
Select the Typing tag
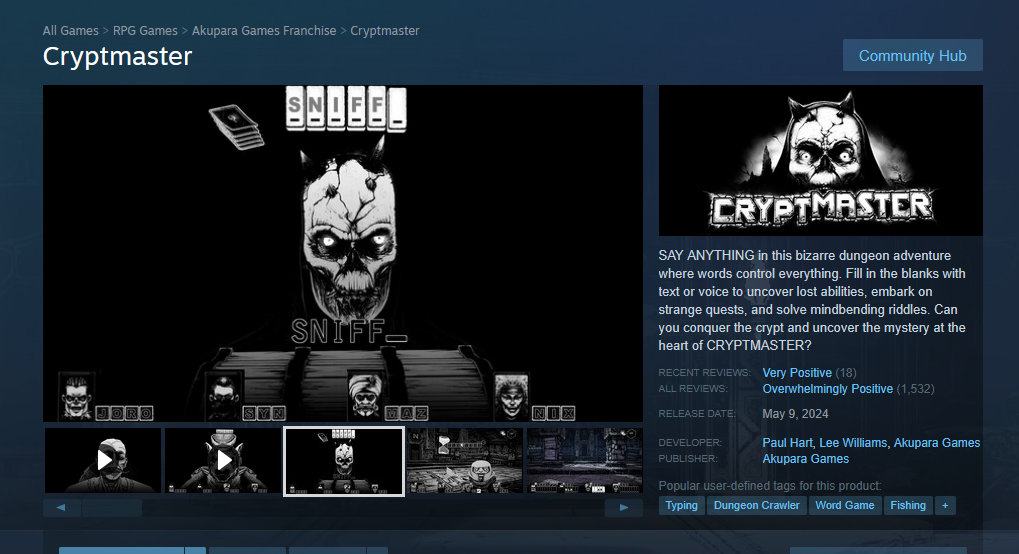tap(681, 505)
